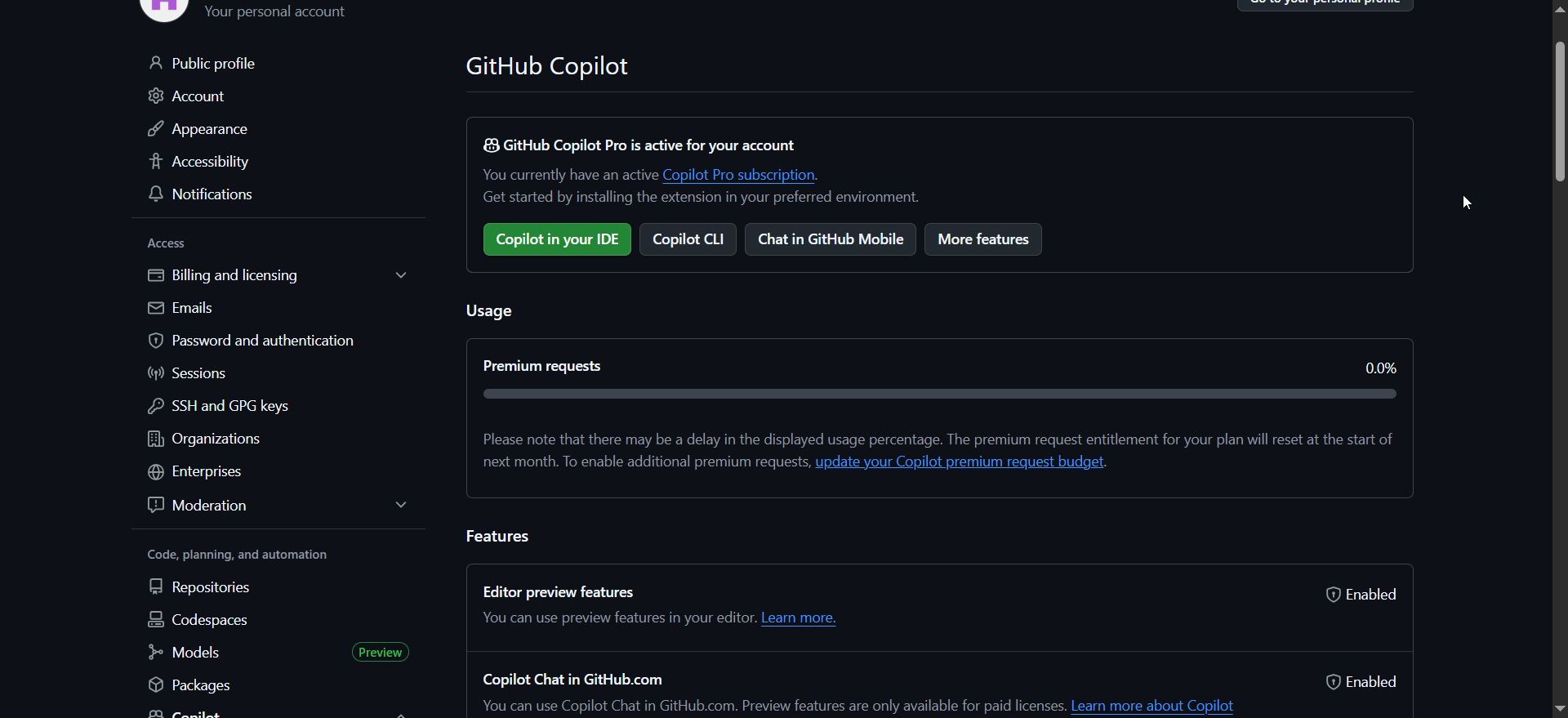Open the Password and authentication settings

coord(262,341)
